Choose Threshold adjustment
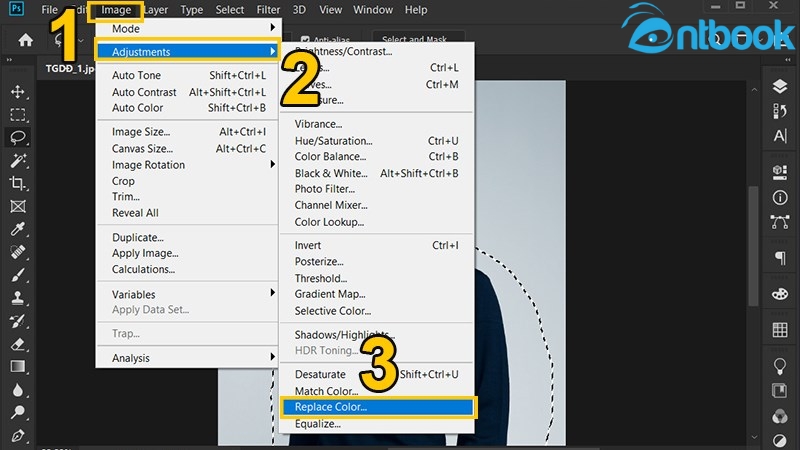The height and width of the screenshot is (450, 800). (x=377, y=279)
